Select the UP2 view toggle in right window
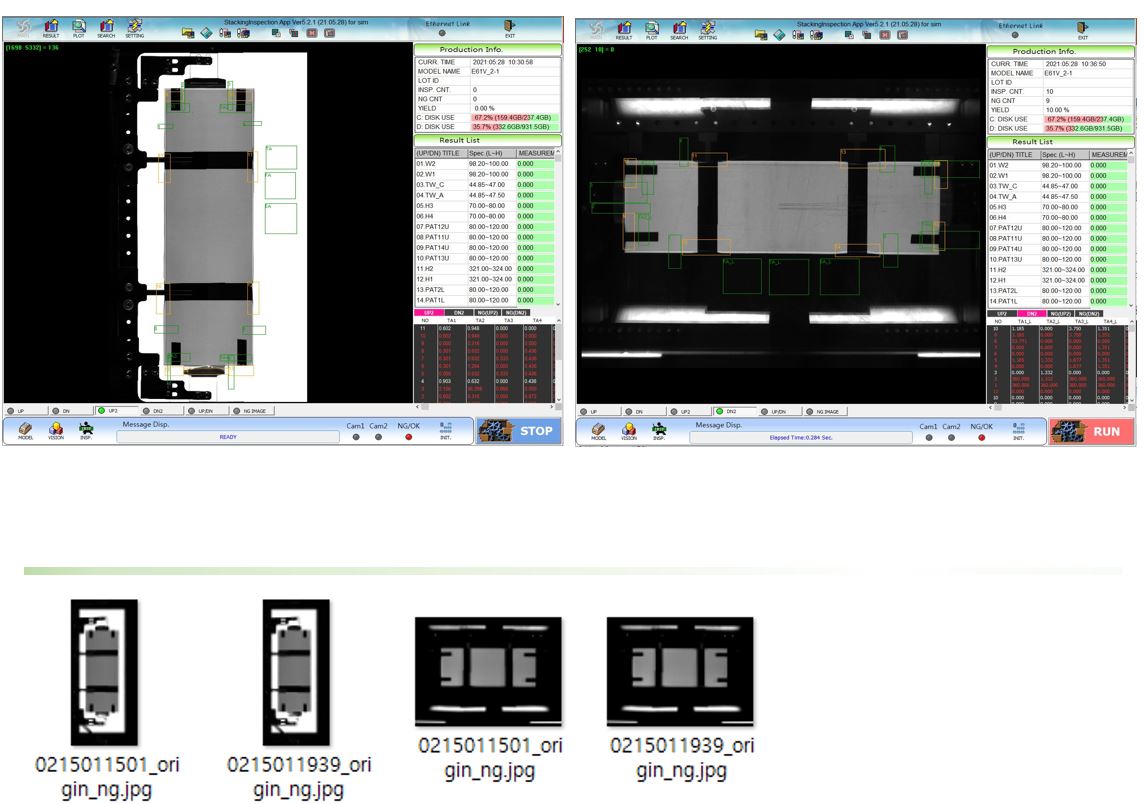This screenshot has width=1147, height=804. [x=690, y=412]
